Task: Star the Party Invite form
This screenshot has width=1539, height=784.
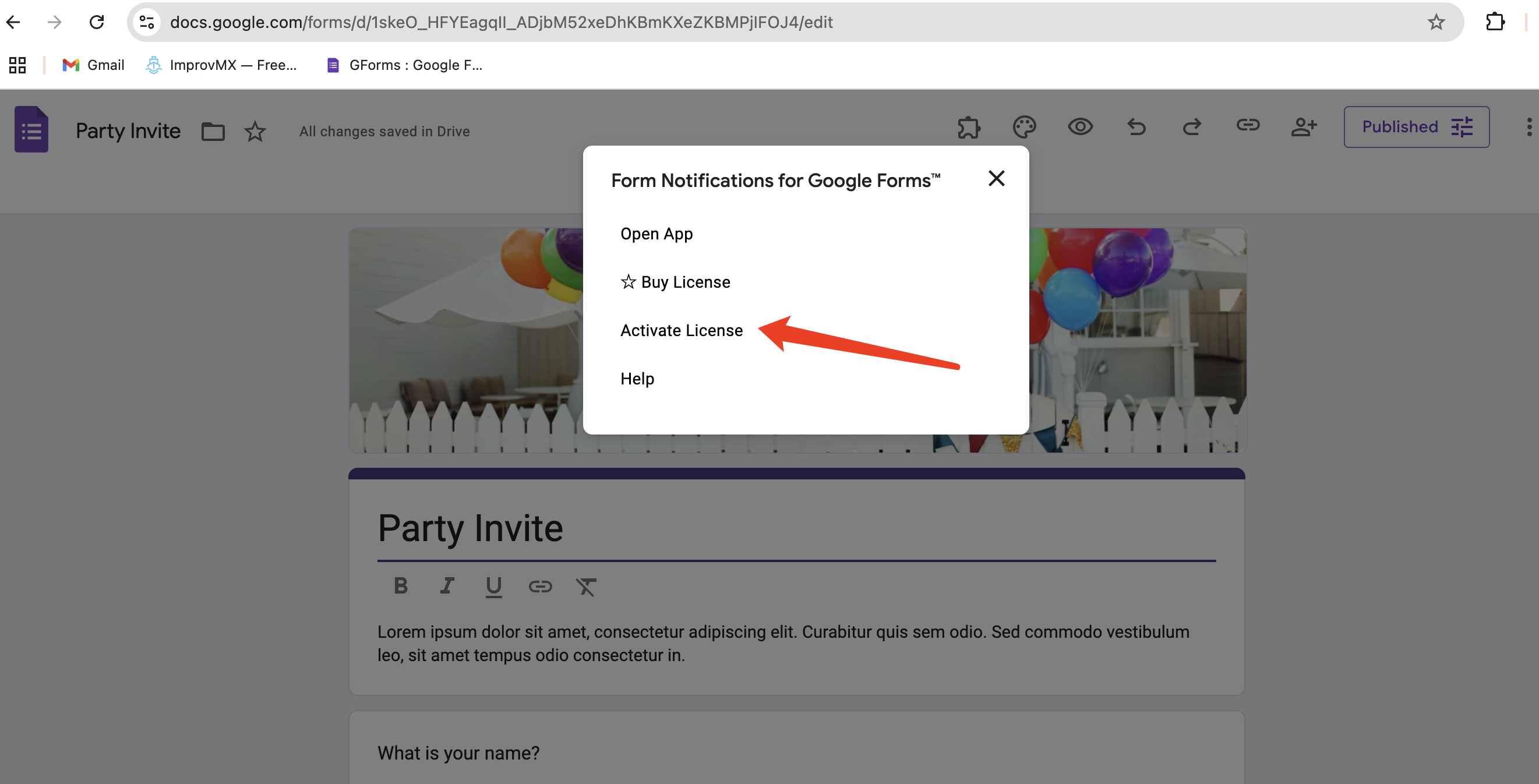Action: [x=255, y=132]
